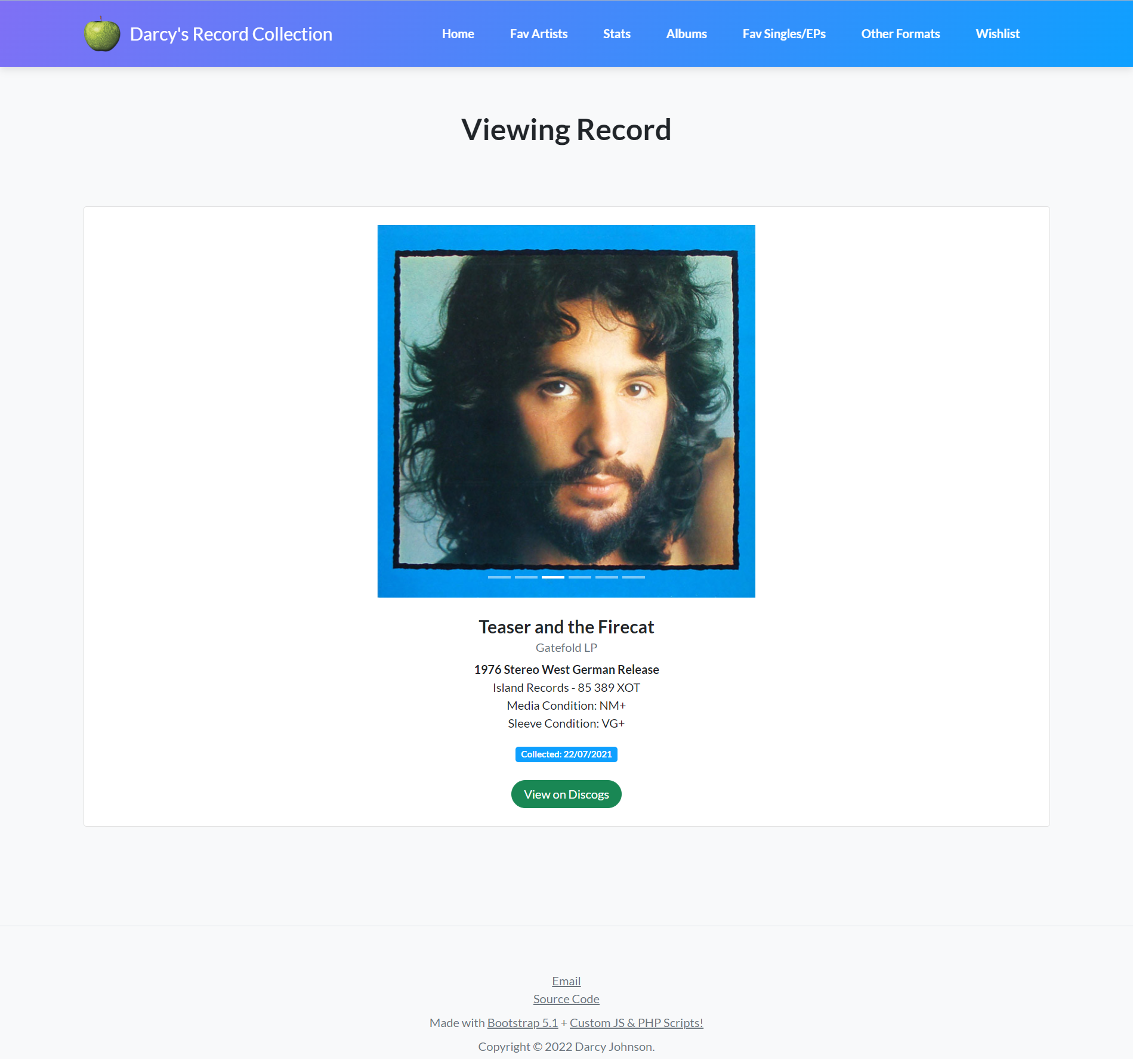Image resolution: width=1133 pixels, height=1064 pixels.
Task: Open the Albums section
Action: pyautogui.click(x=686, y=34)
